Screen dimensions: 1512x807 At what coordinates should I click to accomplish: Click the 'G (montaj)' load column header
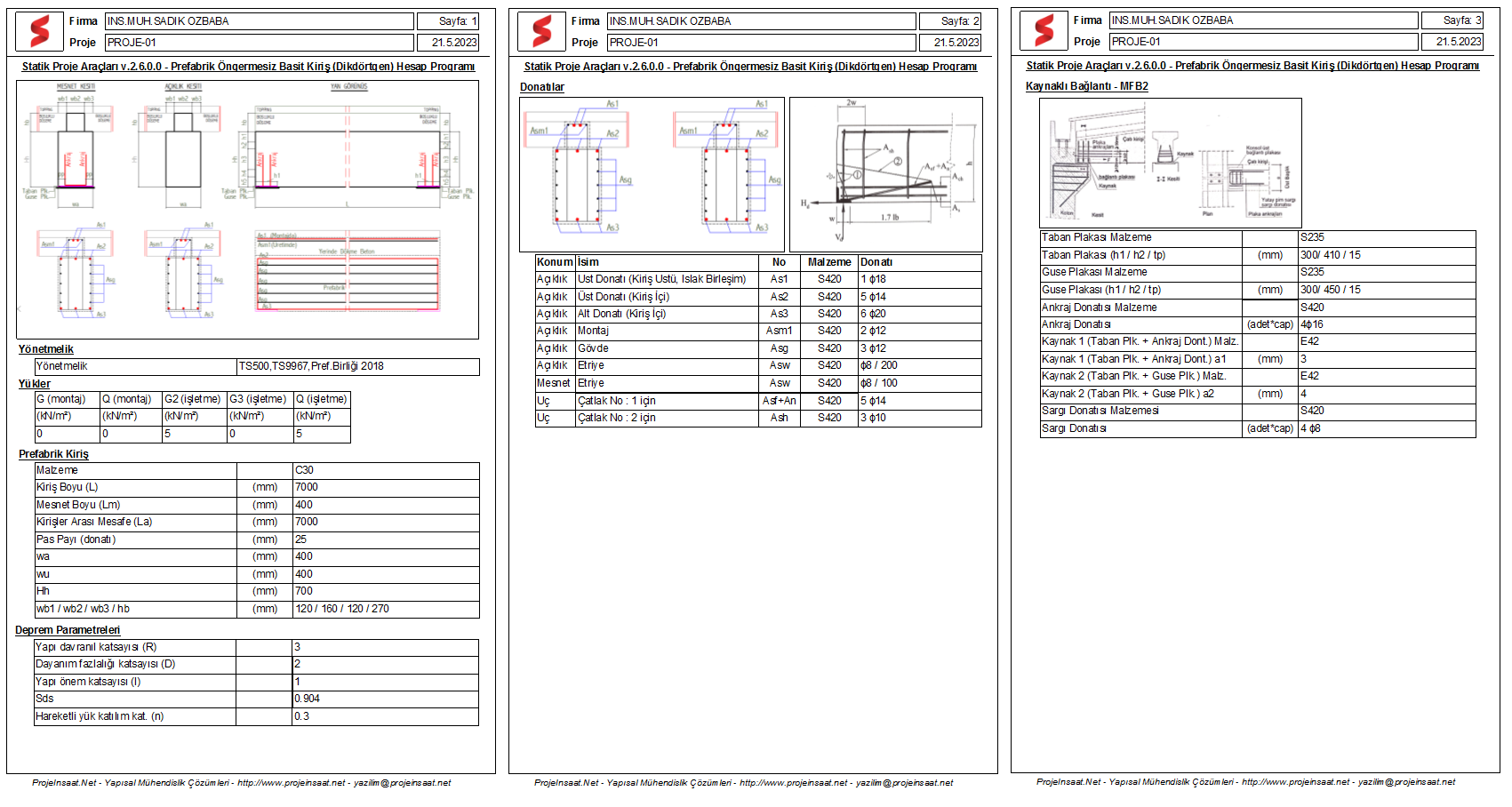pos(67,399)
